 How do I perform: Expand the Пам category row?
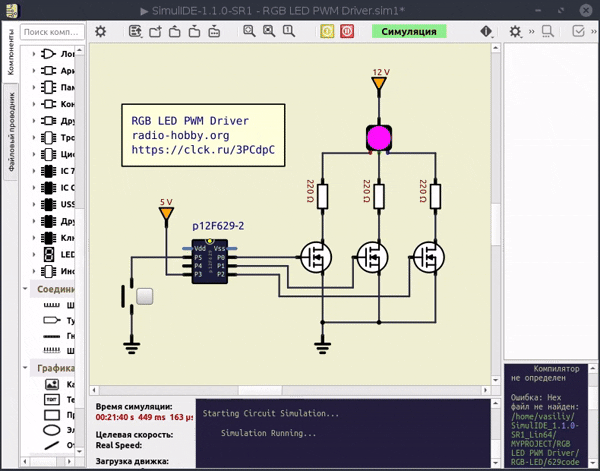[34, 87]
